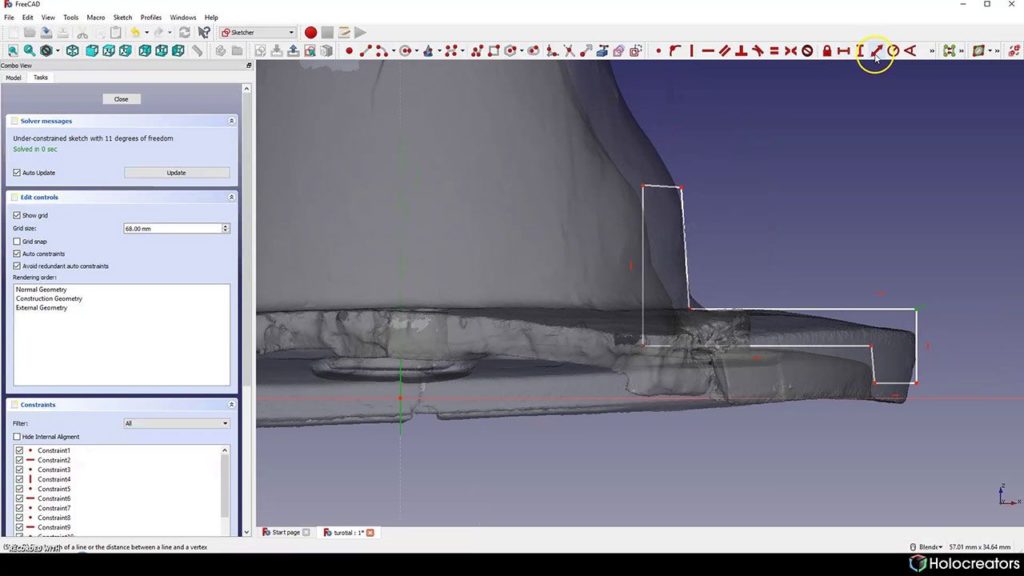
Task: Open the Sketch menu
Action: click(x=122, y=18)
